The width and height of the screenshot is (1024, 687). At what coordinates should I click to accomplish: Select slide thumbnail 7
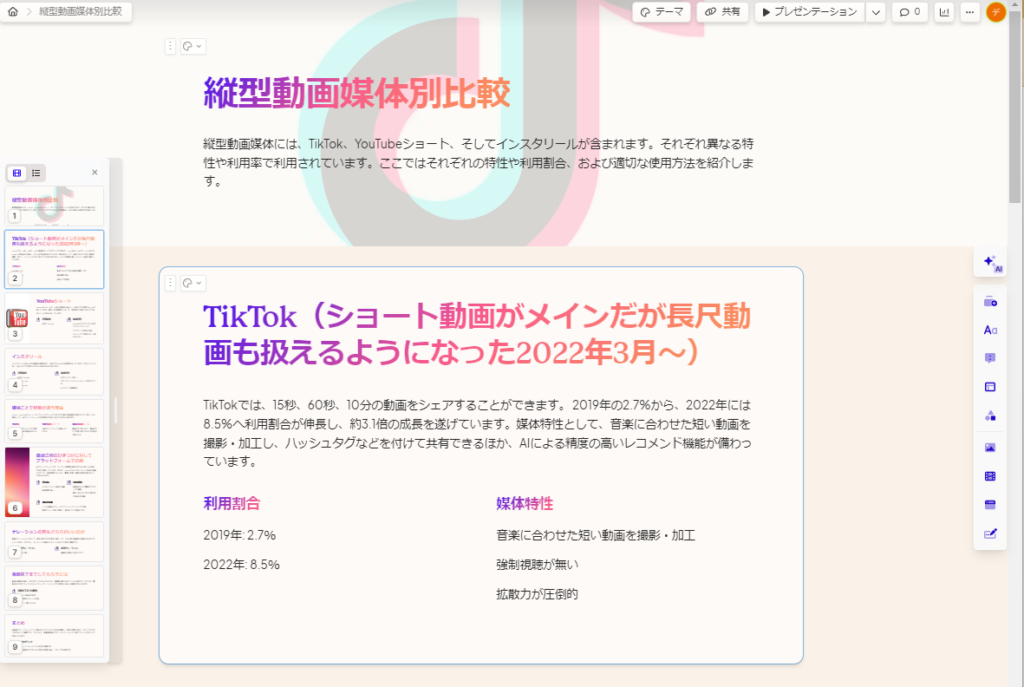click(x=54, y=541)
